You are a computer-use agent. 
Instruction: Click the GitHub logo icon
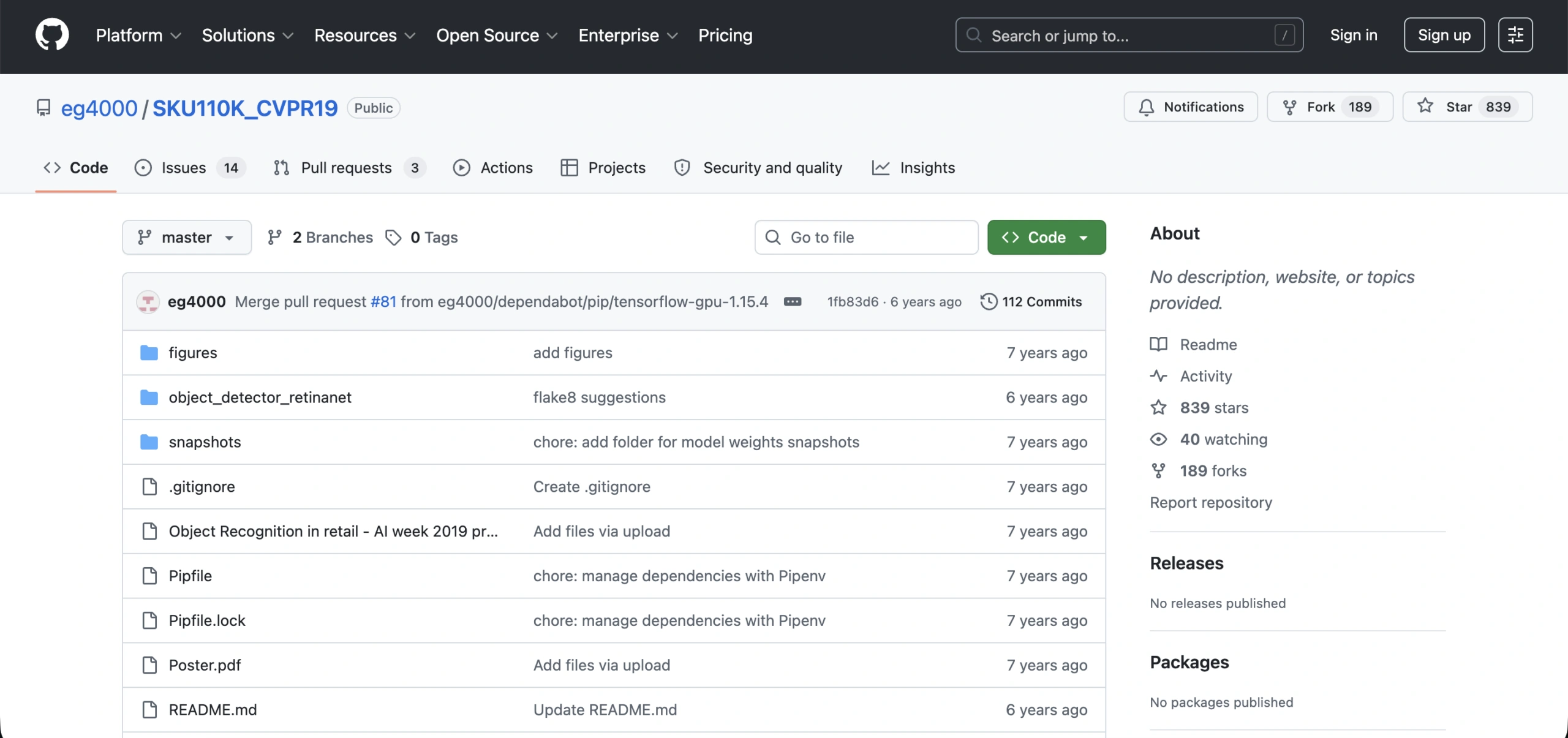pos(52,35)
